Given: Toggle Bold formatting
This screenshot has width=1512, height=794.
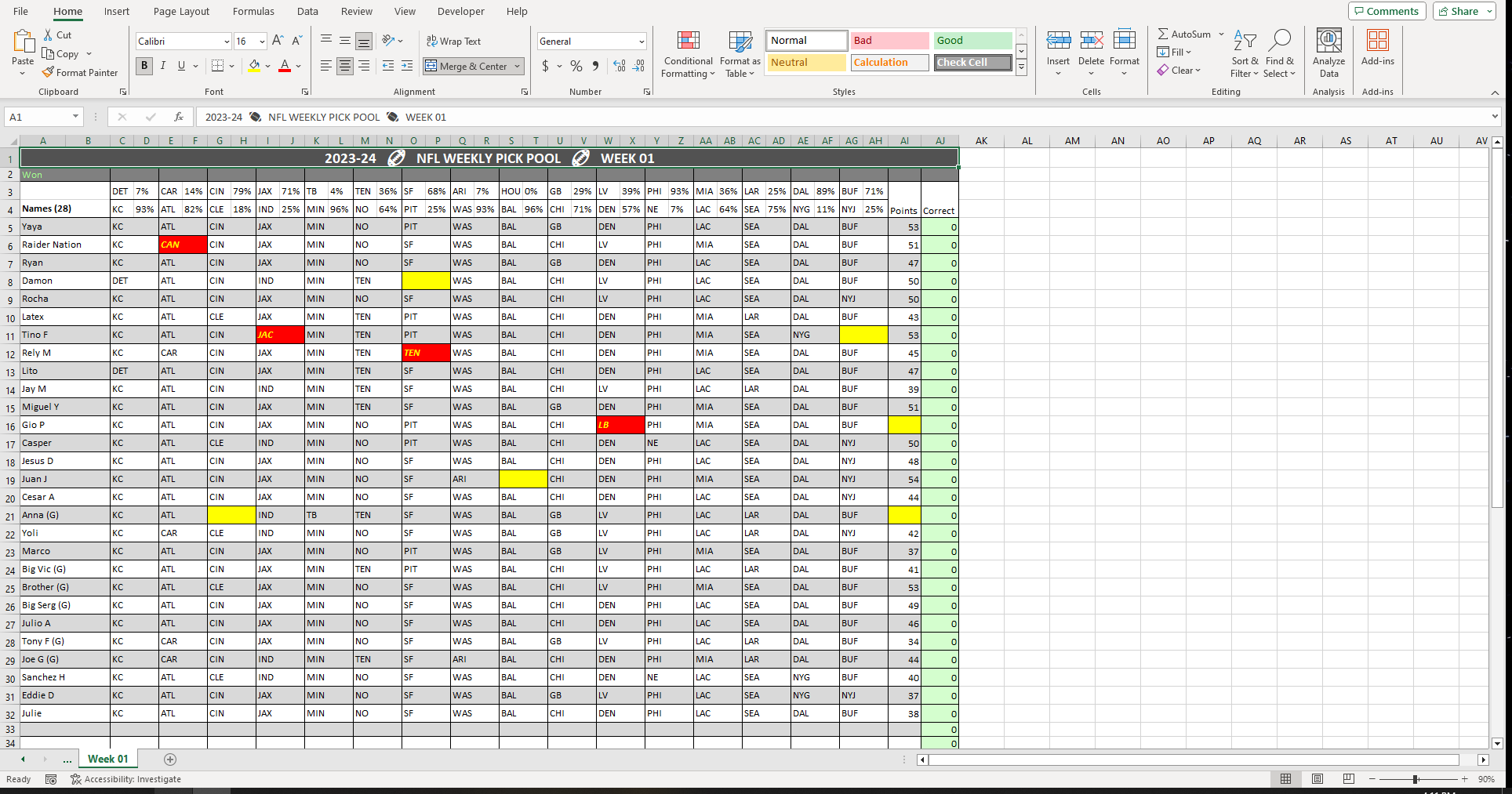Looking at the screenshot, I should pos(144,66).
